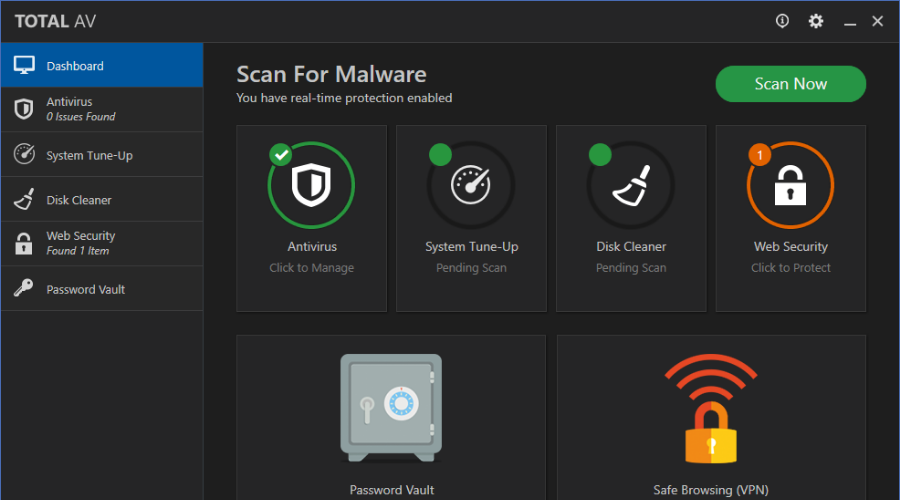Open Antivirus in the sidebar
This screenshot has width=900, height=500.
(102, 109)
